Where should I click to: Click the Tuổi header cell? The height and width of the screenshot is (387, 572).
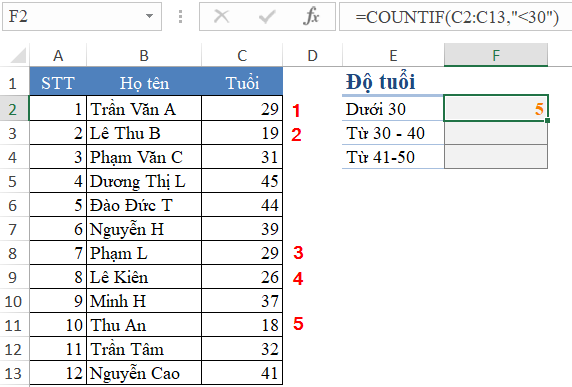pyautogui.click(x=242, y=82)
